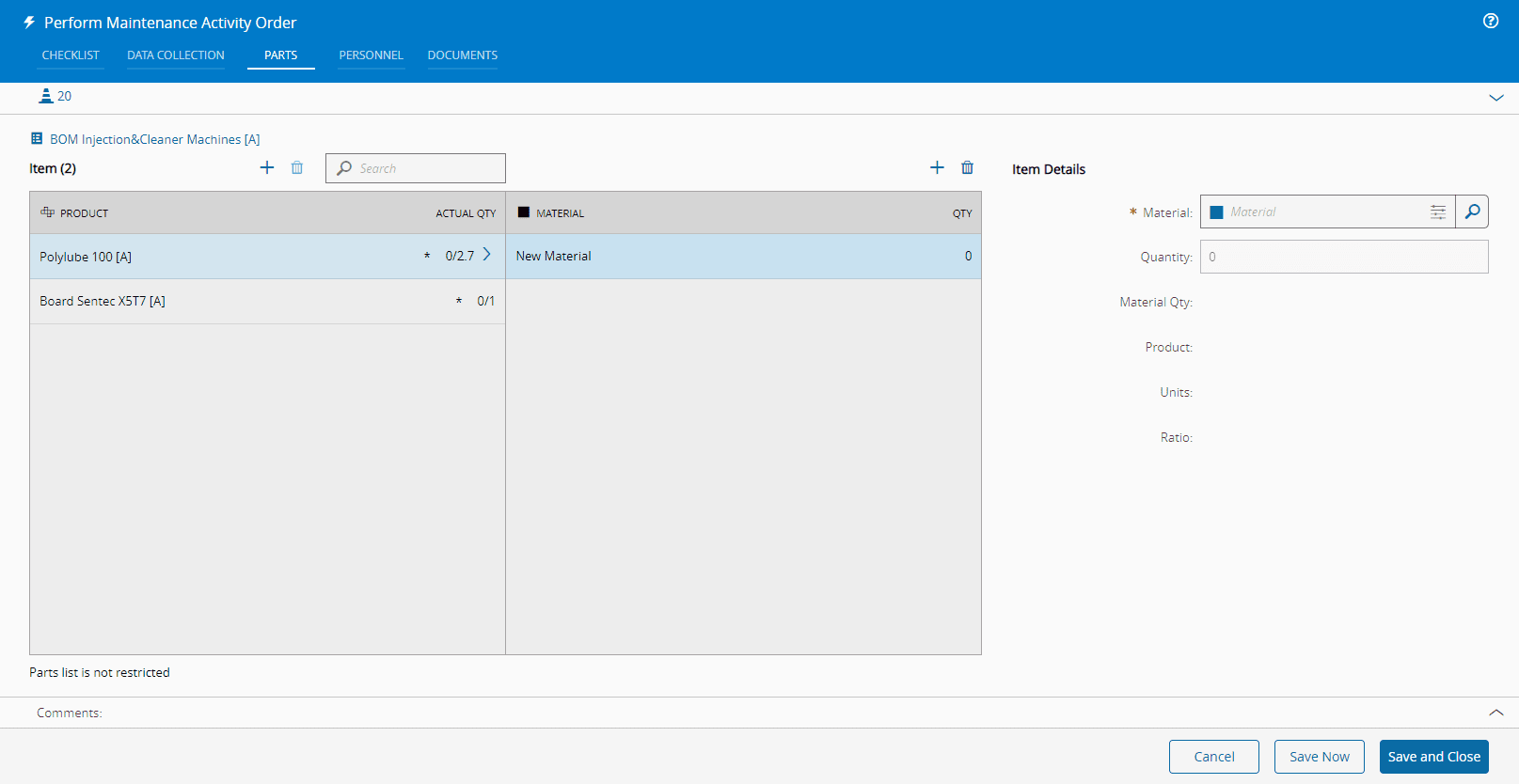Go to the Personnel tab
The height and width of the screenshot is (784, 1519).
(x=371, y=55)
